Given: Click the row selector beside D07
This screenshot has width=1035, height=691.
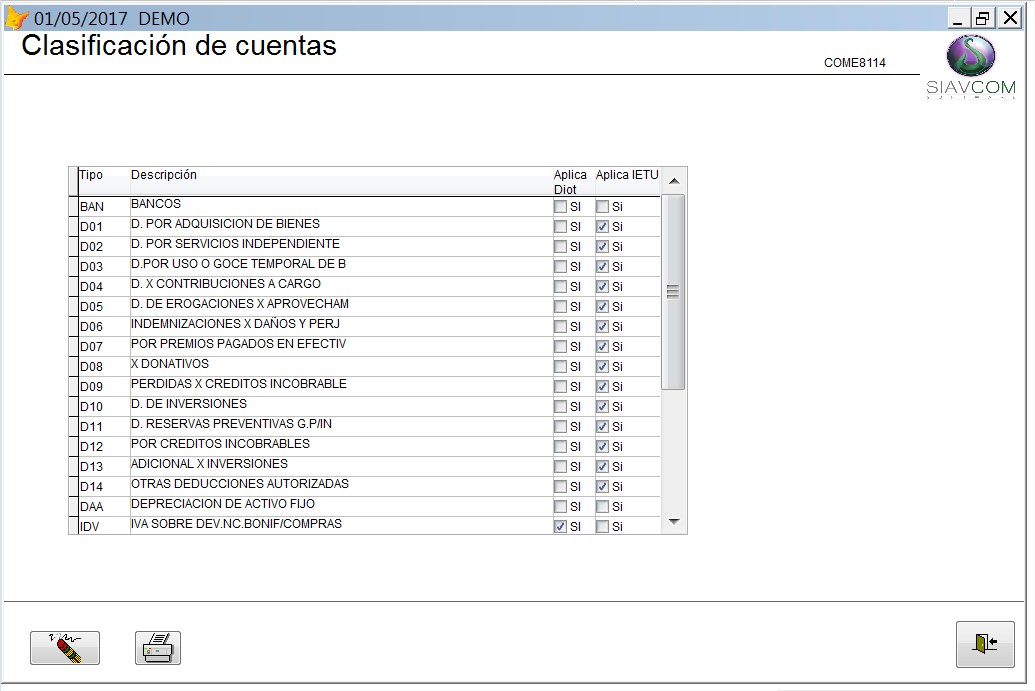Looking at the screenshot, I should coord(73,346).
